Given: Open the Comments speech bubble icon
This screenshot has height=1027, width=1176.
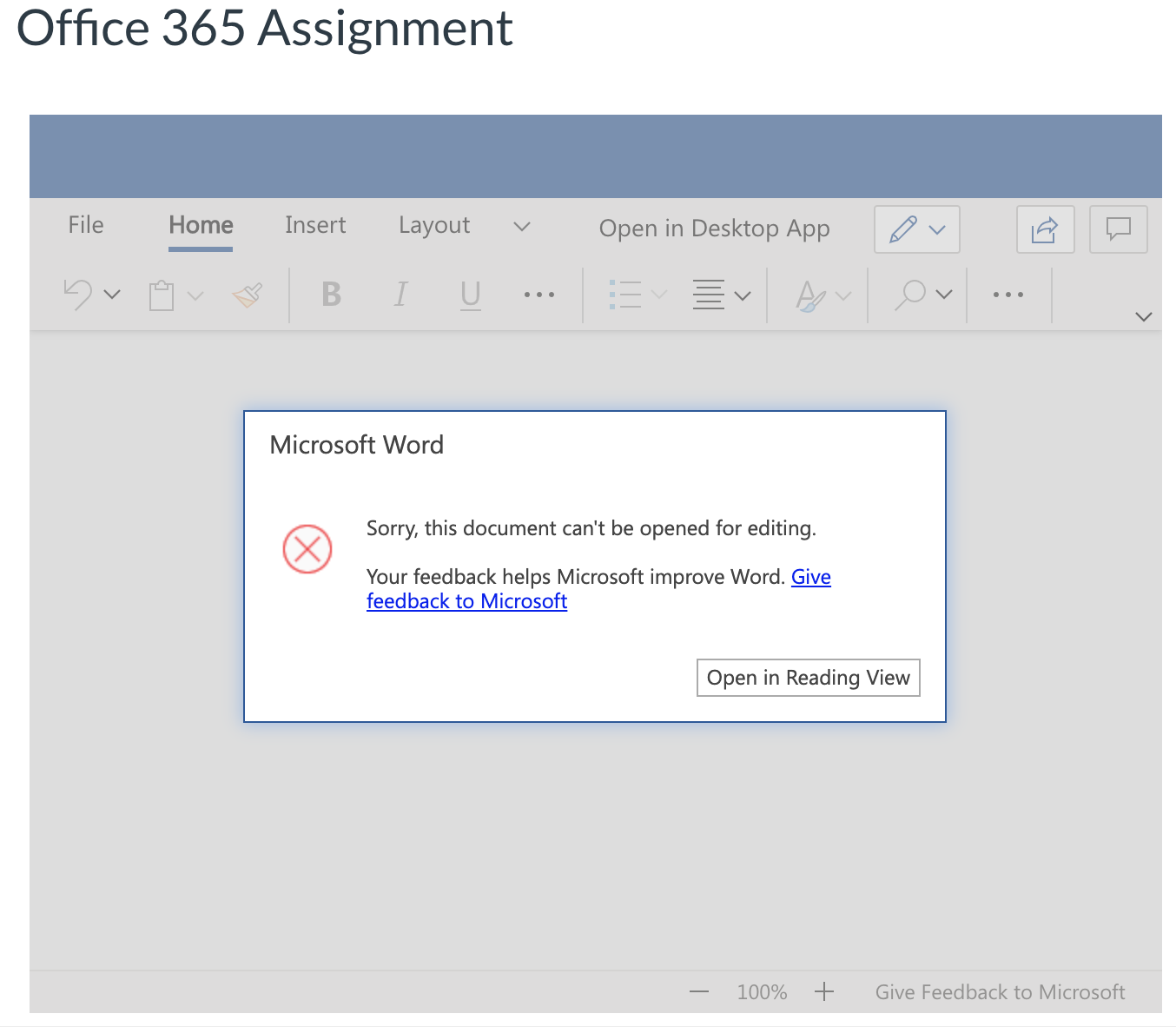Looking at the screenshot, I should [x=1118, y=229].
